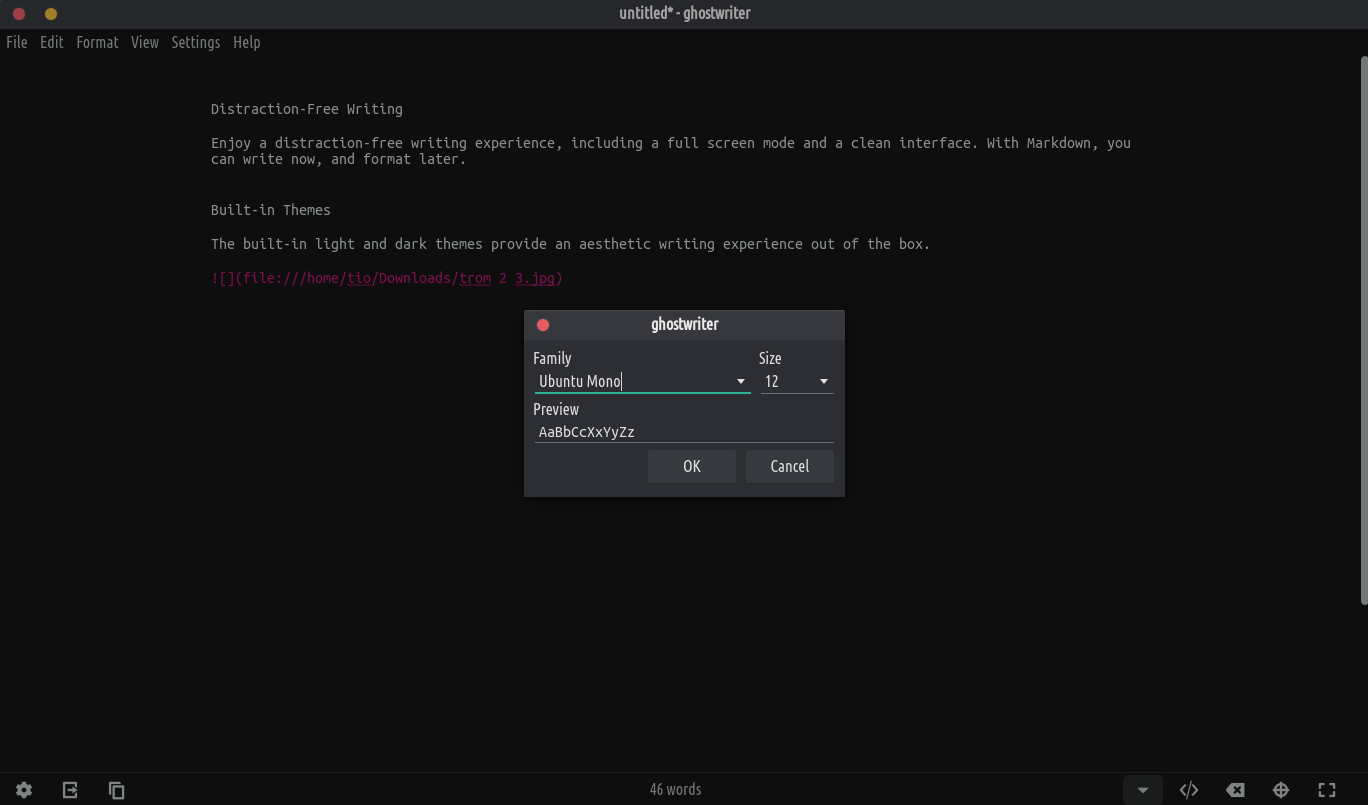This screenshot has height=805, width=1368.
Task: Click the editor vertical scrollbar
Action: click(1364, 330)
